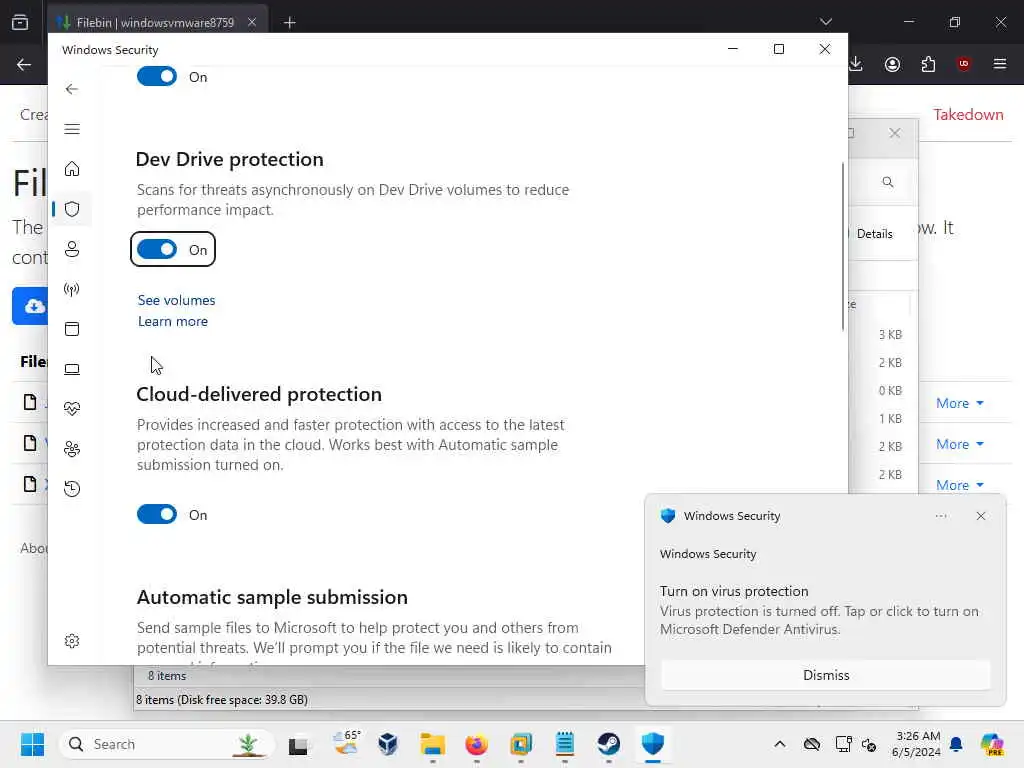Click blue cloud upload button on Filebin
Image resolution: width=1024 pixels, height=768 pixels.
(x=31, y=306)
